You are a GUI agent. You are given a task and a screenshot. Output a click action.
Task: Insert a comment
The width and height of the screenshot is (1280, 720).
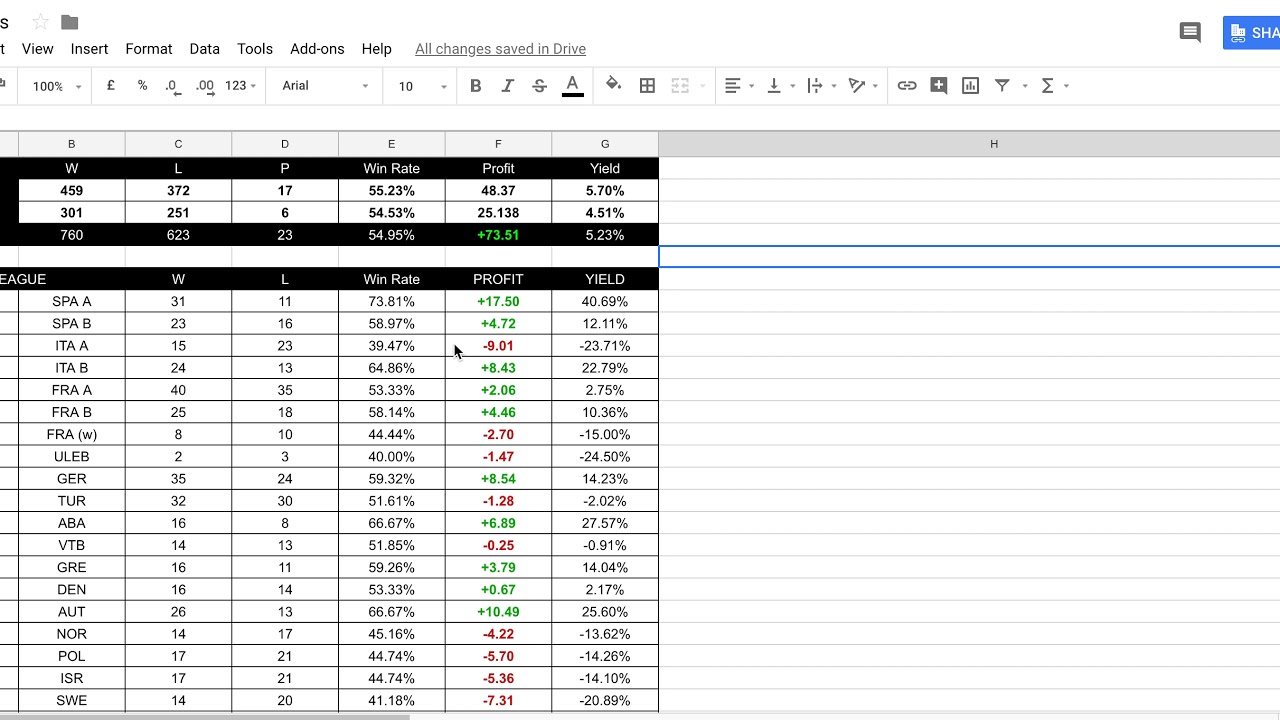point(938,86)
